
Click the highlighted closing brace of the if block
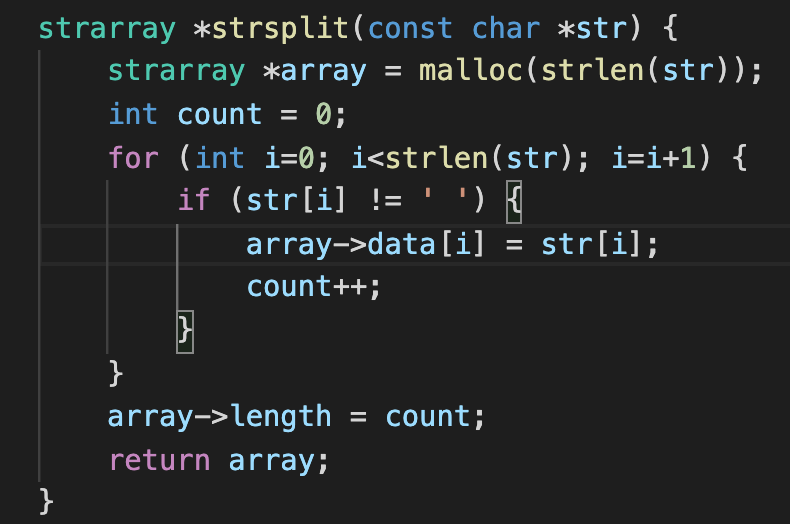(x=184, y=330)
